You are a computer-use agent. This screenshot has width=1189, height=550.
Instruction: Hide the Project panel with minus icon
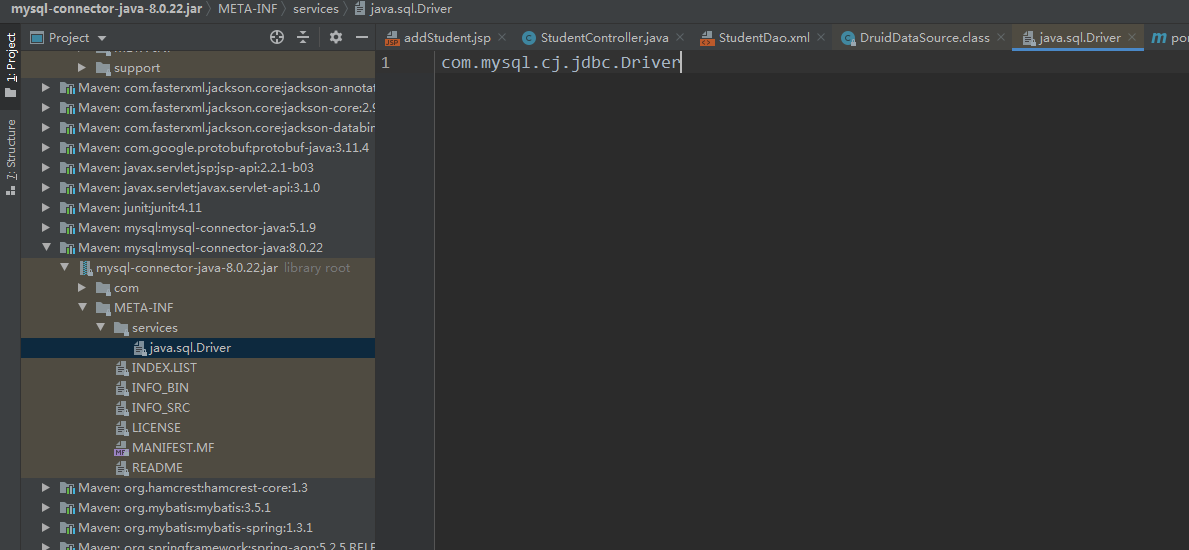[x=362, y=37]
